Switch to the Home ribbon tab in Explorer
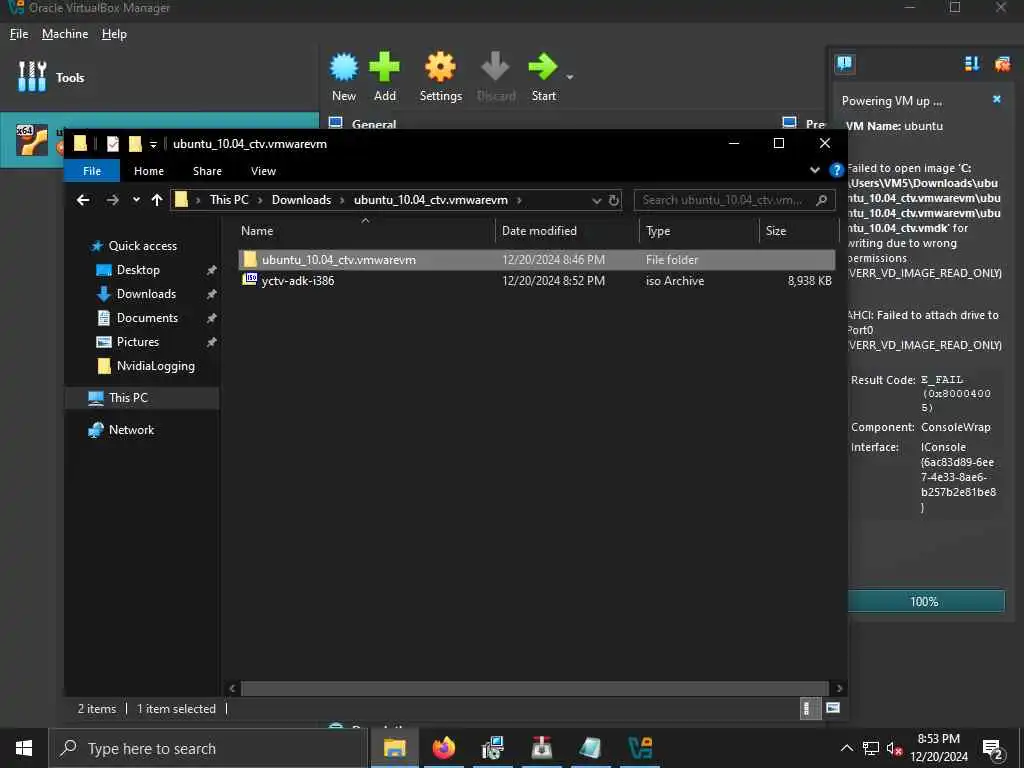Image resolution: width=1024 pixels, height=768 pixels. (x=149, y=171)
